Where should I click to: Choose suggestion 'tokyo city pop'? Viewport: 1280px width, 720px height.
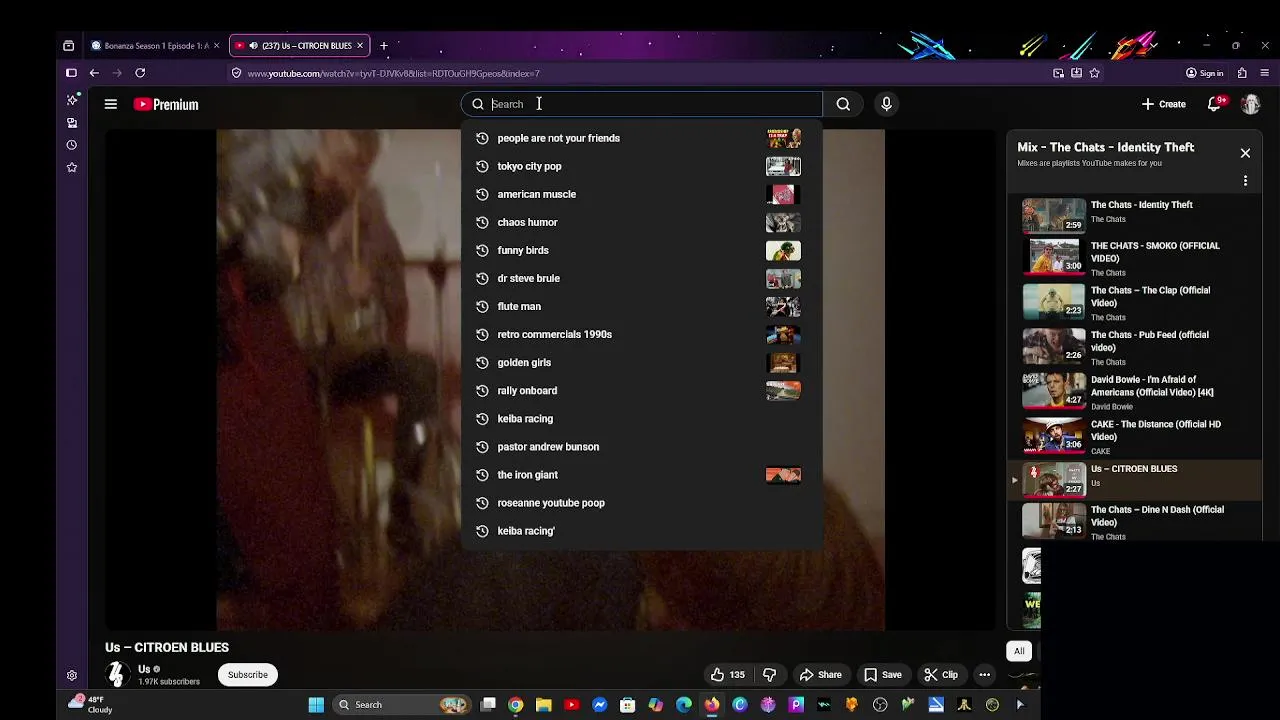click(641, 166)
